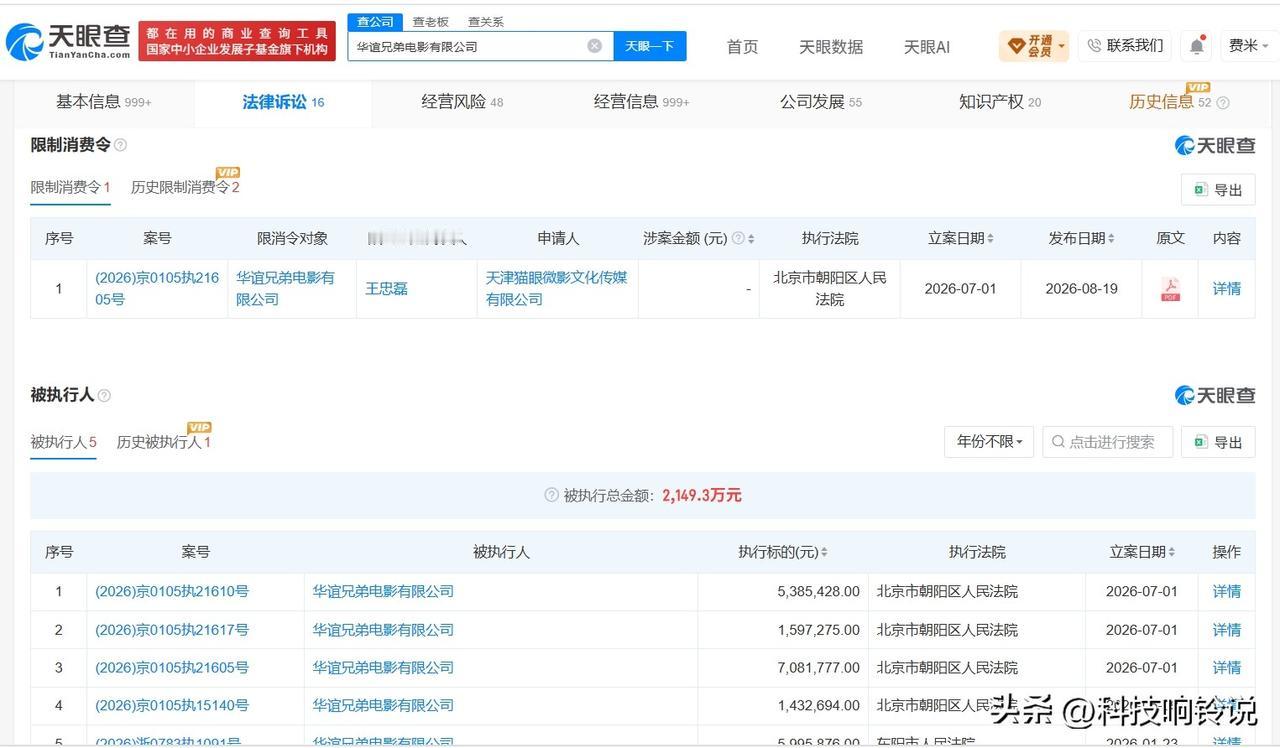This screenshot has width=1280, height=748.
Task: Open 经营风险 tab
Action: pyautogui.click(x=462, y=102)
